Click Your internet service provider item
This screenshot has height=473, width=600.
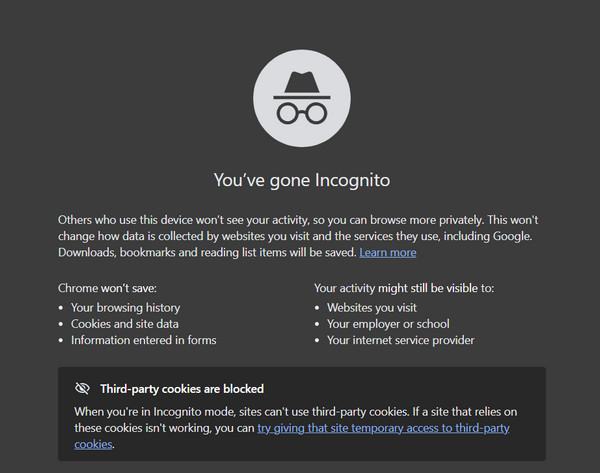coord(400,340)
